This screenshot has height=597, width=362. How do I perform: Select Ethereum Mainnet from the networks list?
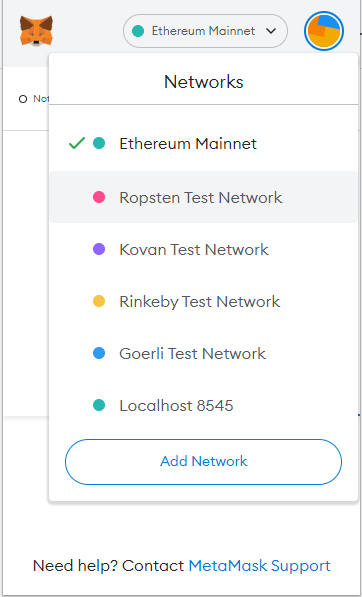(204, 144)
